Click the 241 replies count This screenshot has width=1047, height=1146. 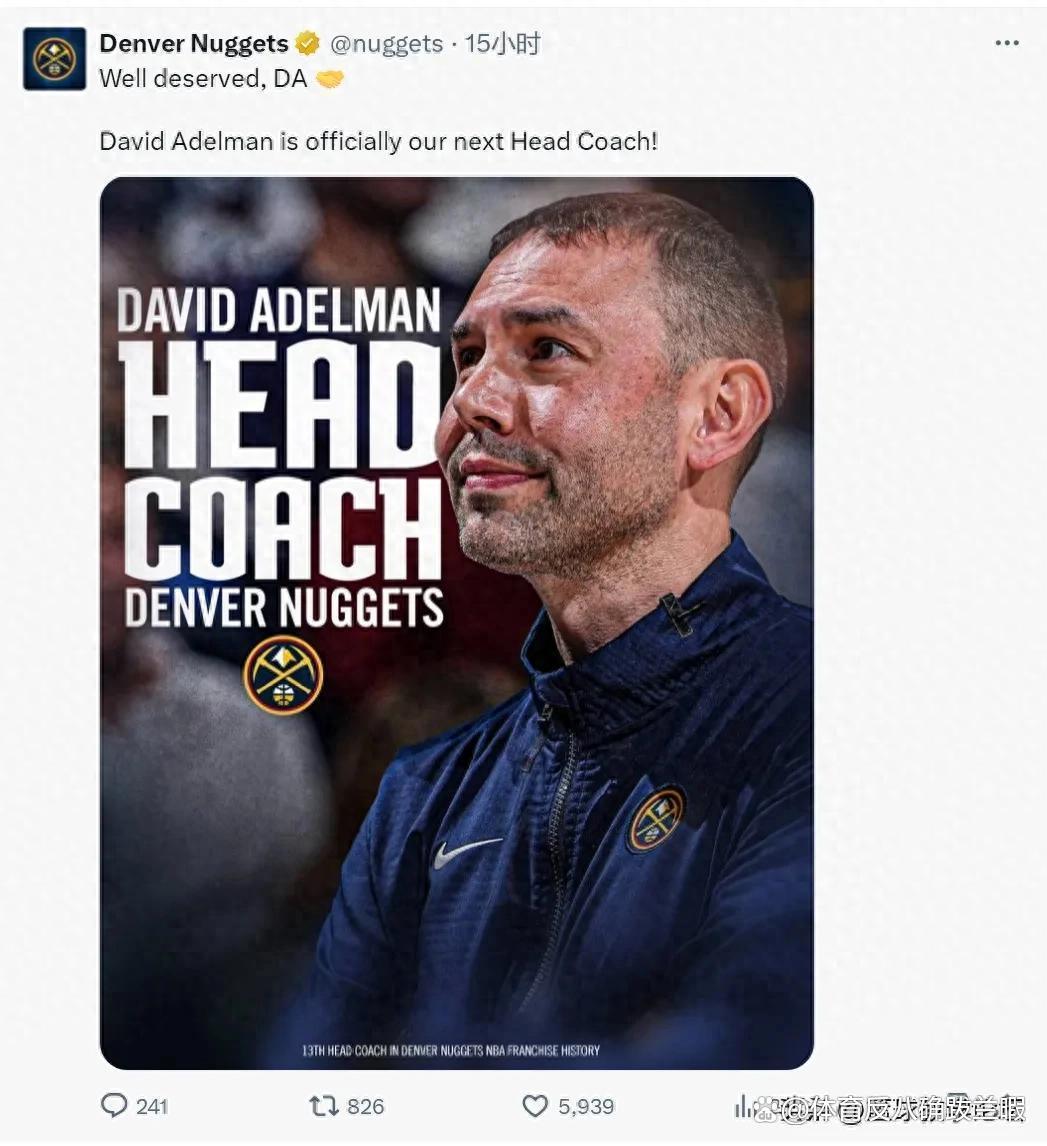coord(152,1106)
